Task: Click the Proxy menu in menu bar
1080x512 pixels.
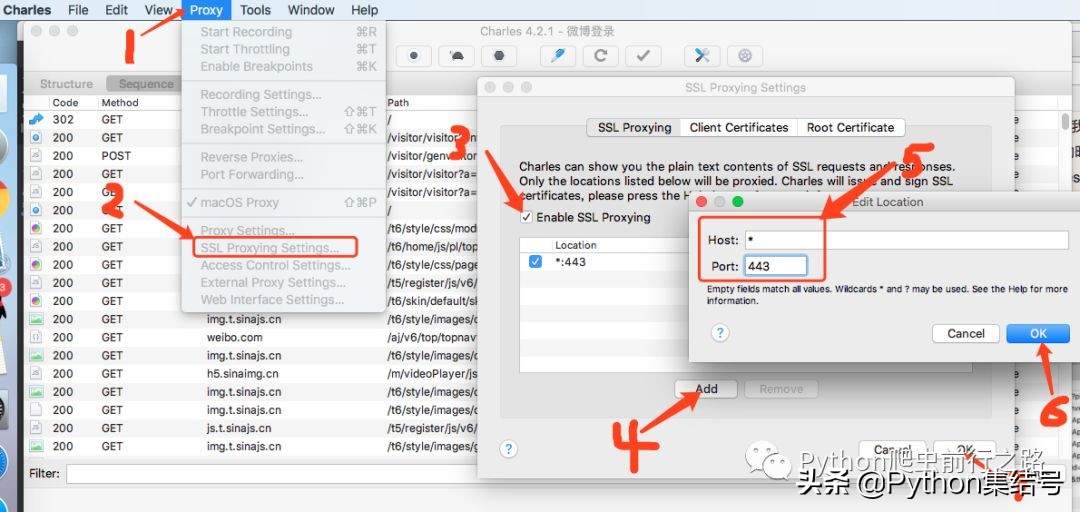Action: (206, 10)
